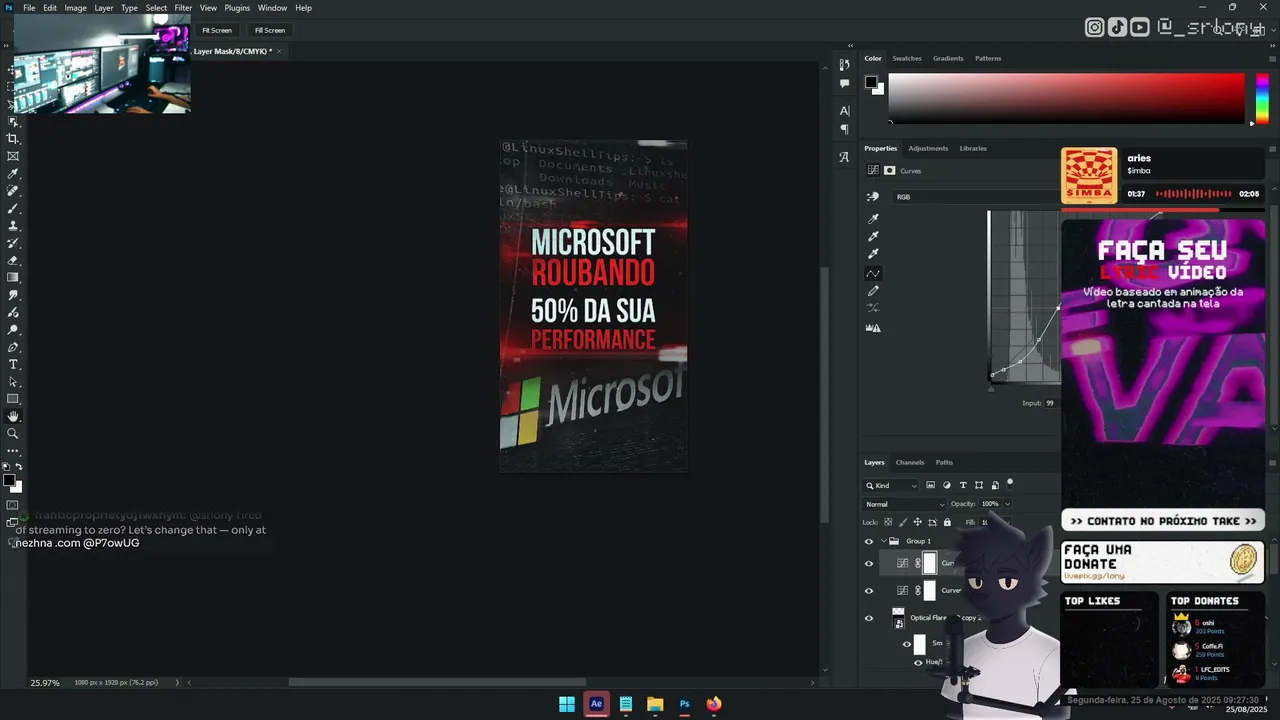
Task: Select the layer mask icon in Properties
Action: tap(889, 171)
